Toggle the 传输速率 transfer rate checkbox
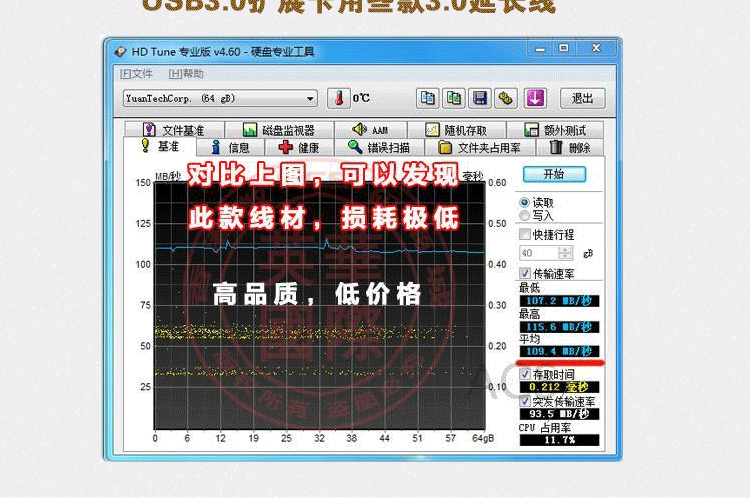The image size is (750, 498). (525, 273)
